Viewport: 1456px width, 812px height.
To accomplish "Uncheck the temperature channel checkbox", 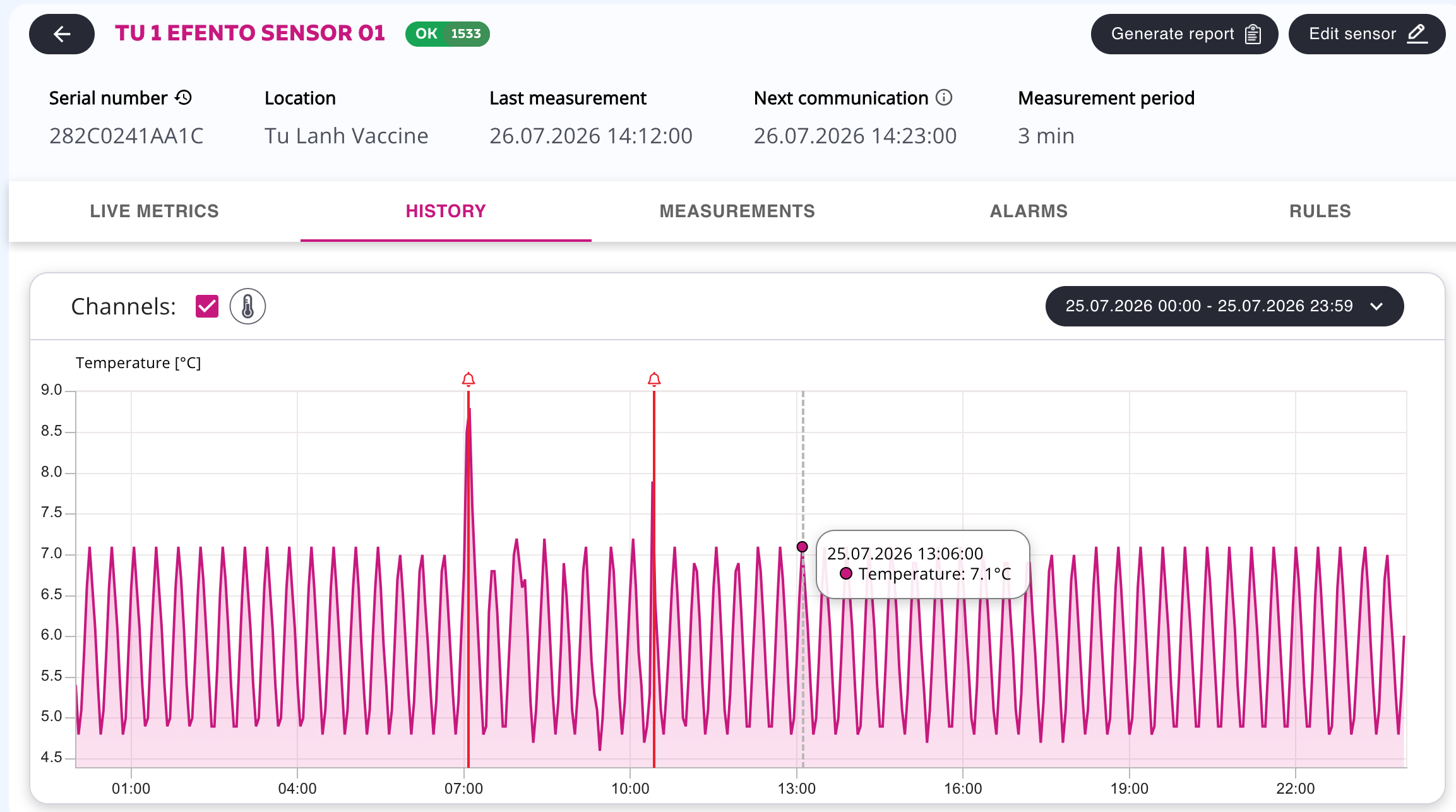I will point(207,307).
